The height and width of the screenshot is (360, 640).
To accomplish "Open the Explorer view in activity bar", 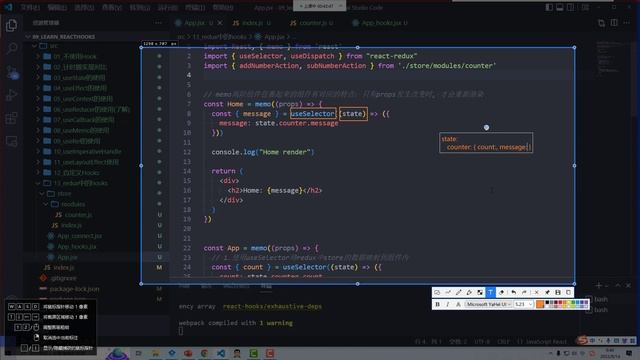I will pos(11,25).
